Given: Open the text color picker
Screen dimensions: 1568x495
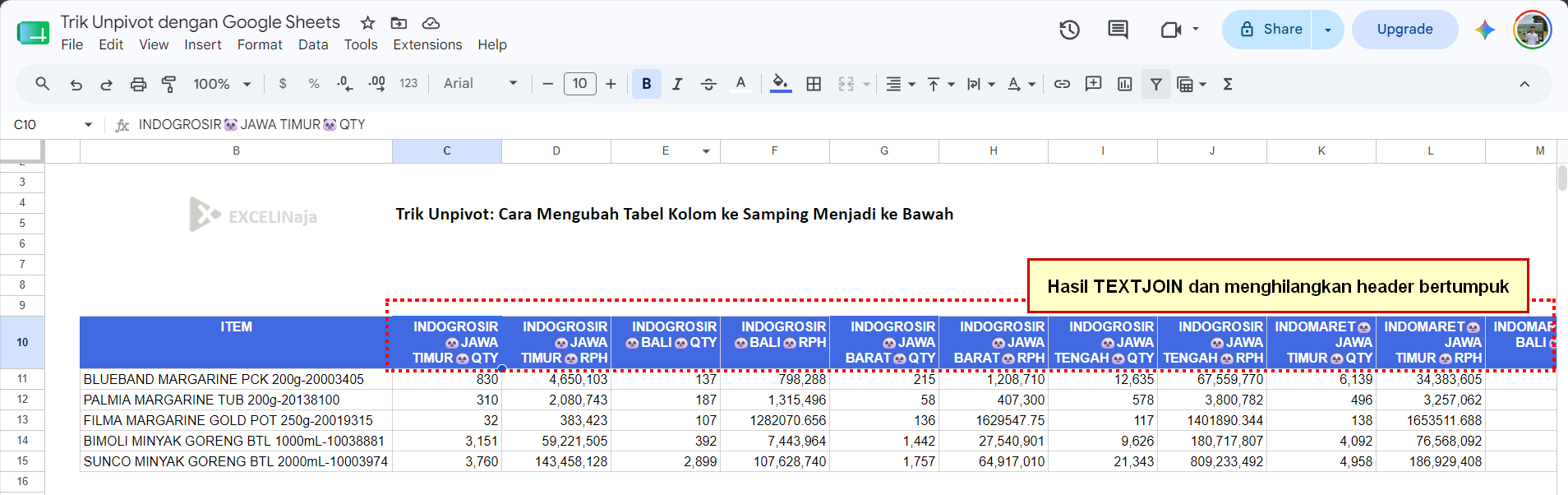Looking at the screenshot, I should (x=740, y=84).
